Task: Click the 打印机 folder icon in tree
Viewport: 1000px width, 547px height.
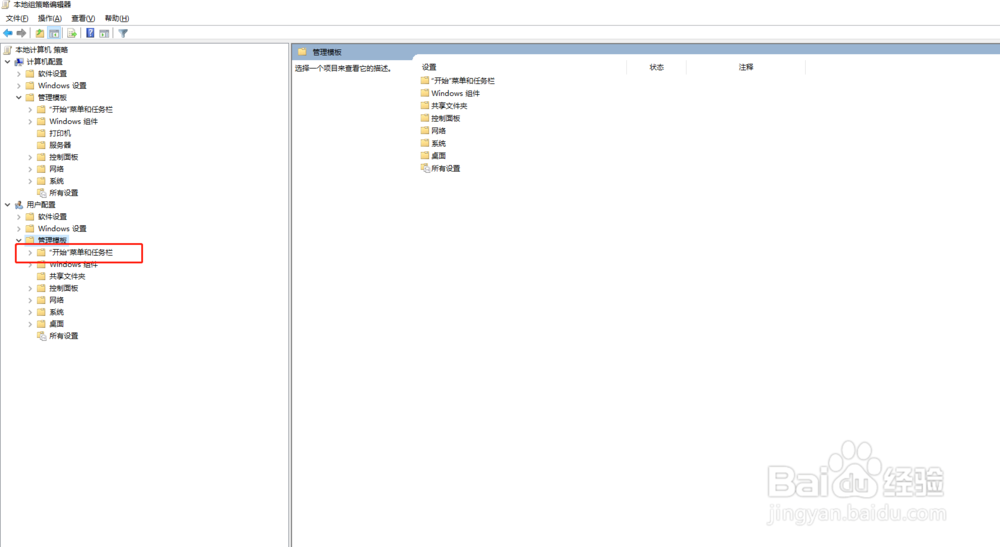Action: [41, 133]
